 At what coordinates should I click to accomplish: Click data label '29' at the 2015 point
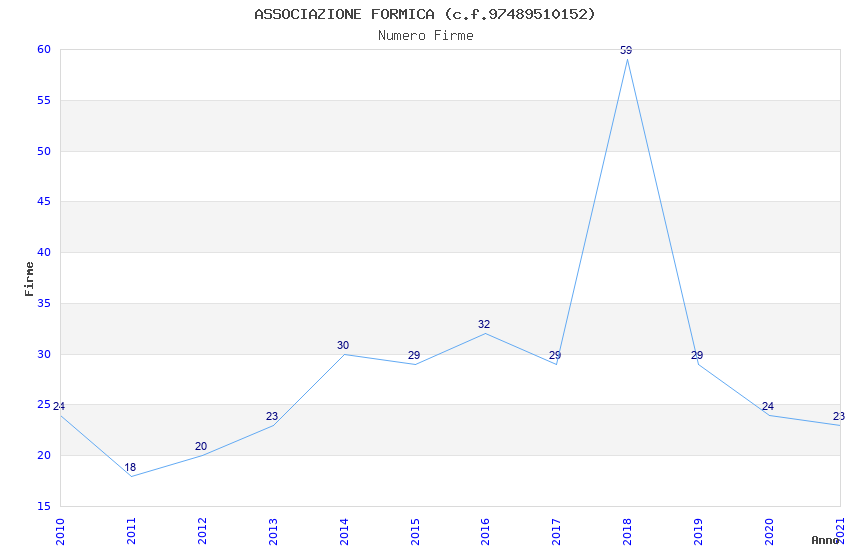point(414,355)
